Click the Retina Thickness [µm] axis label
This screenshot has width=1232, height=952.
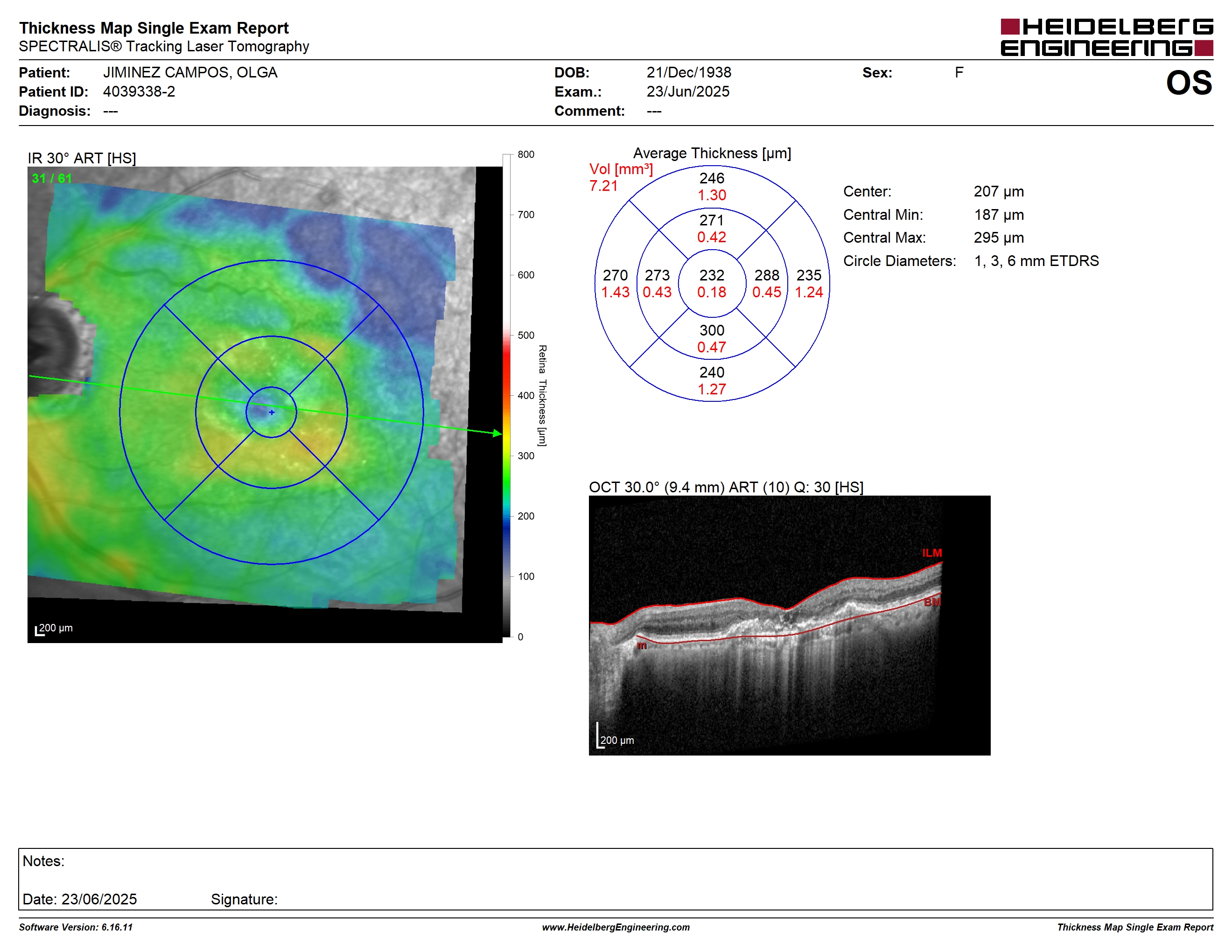point(542,395)
